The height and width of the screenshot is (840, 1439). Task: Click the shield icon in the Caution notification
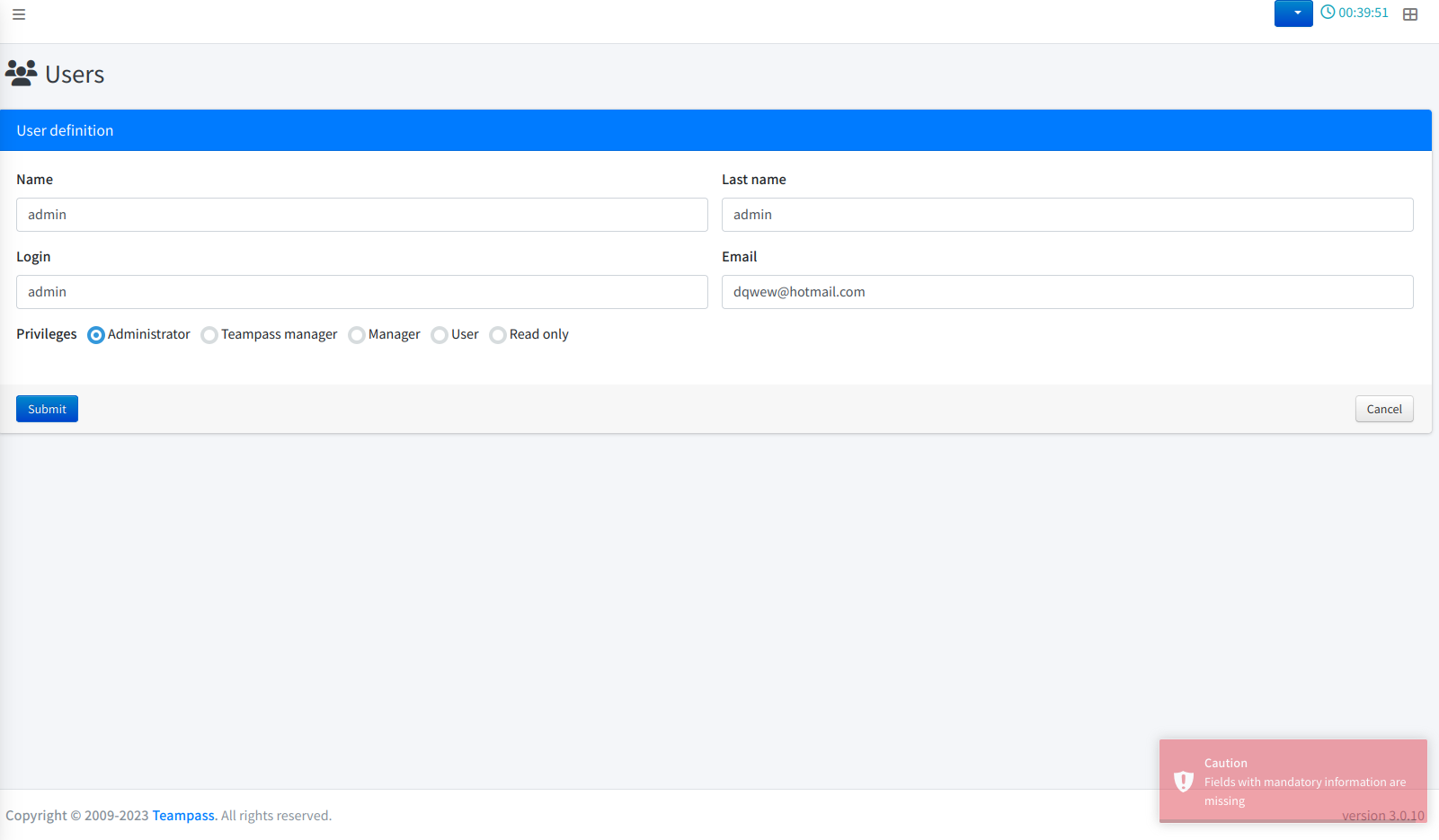pyautogui.click(x=1185, y=780)
